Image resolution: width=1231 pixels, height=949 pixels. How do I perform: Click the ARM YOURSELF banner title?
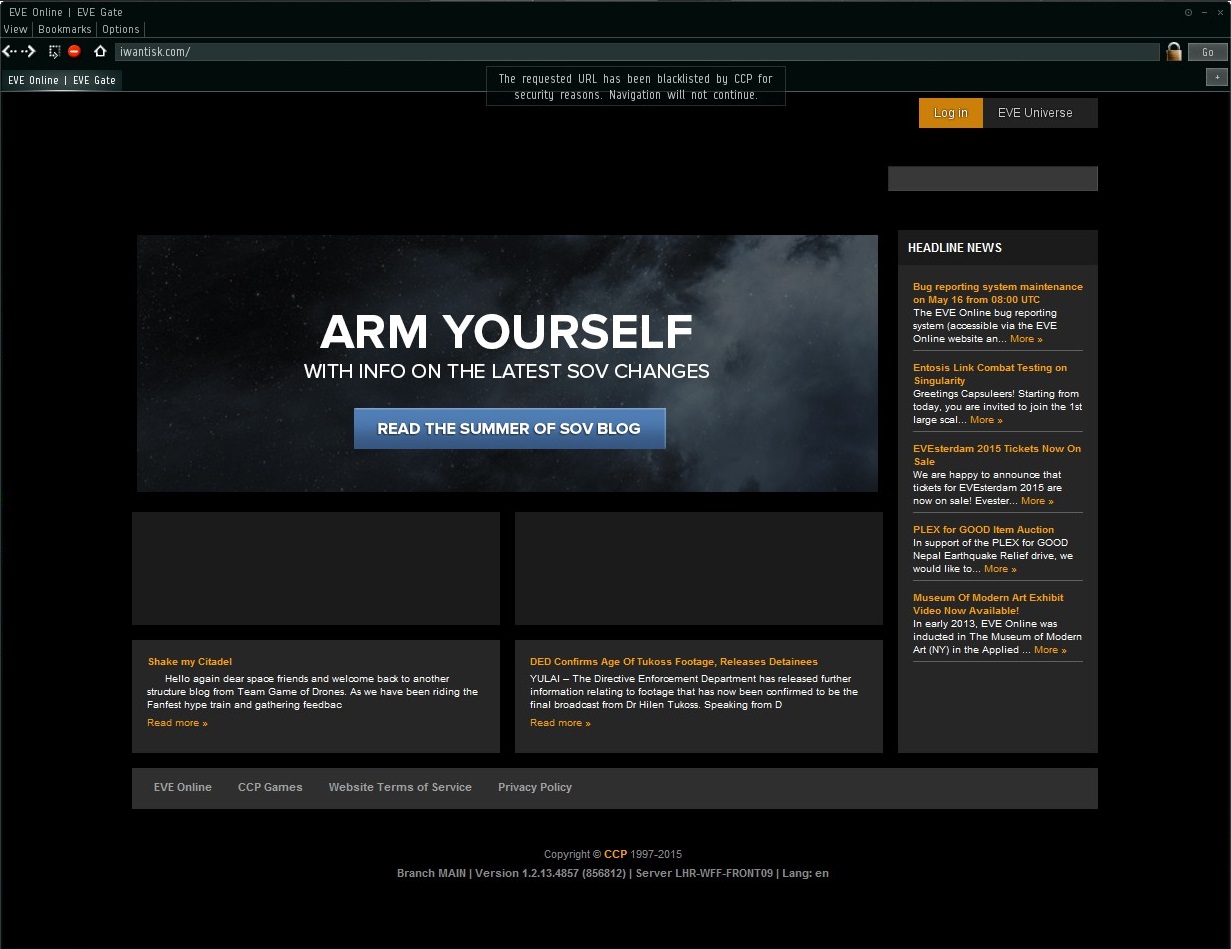pos(506,332)
